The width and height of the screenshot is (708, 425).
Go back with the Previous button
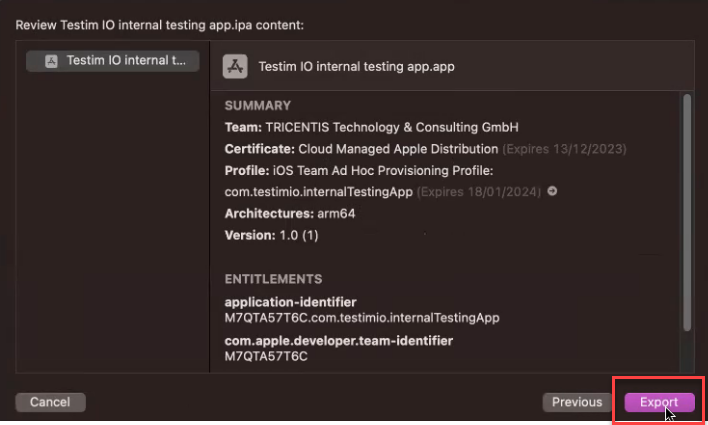pos(577,402)
